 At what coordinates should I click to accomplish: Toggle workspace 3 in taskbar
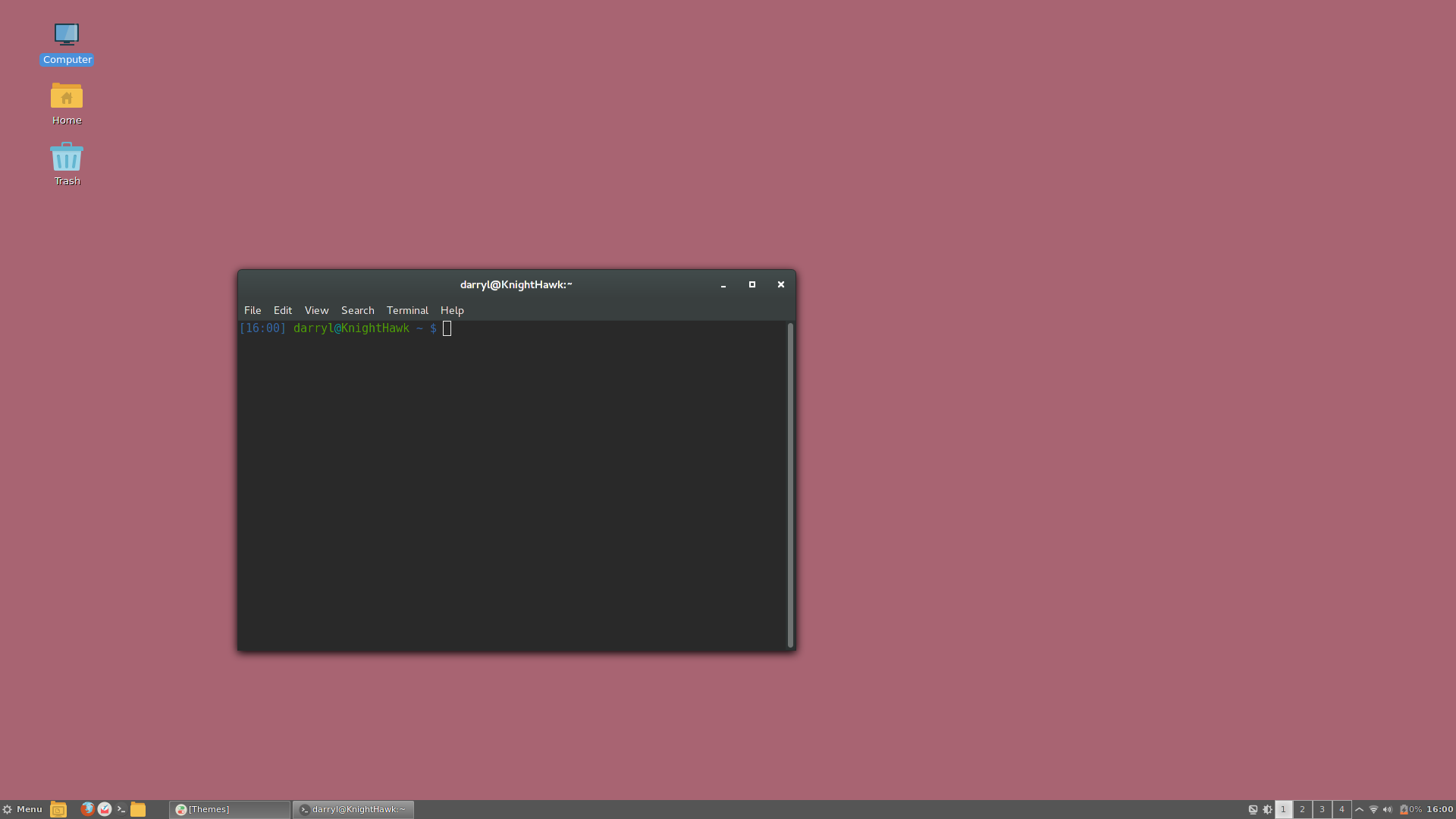(x=1322, y=809)
